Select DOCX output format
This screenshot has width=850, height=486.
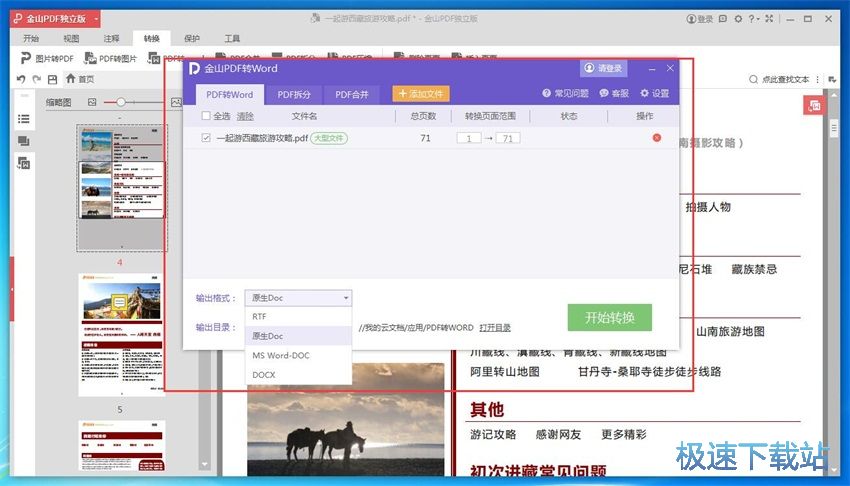pos(298,375)
